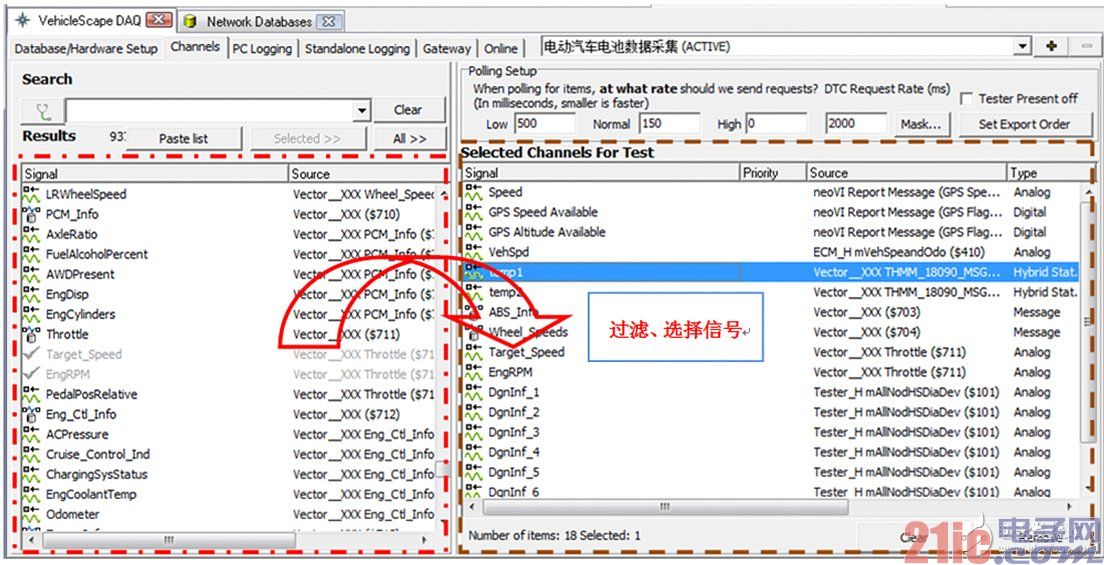The image size is (1104, 565).
Task: Click the AWDPresent signal icon
Action: [31, 274]
